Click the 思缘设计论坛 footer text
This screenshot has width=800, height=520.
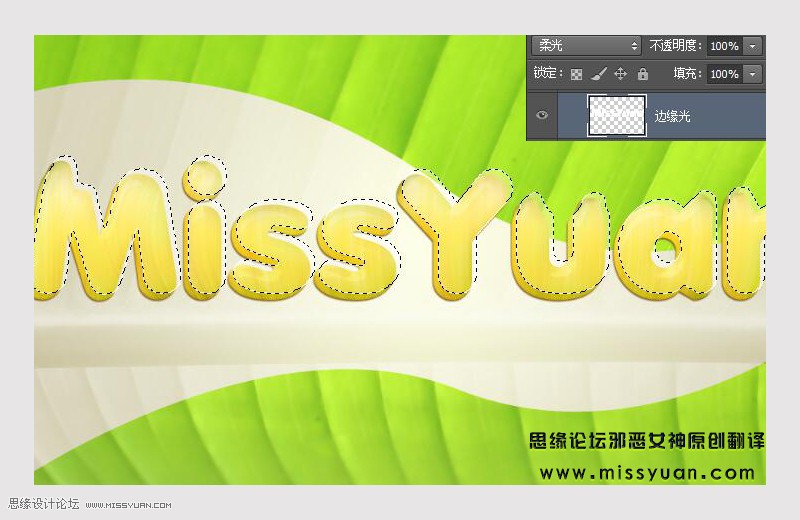point(44,504)
